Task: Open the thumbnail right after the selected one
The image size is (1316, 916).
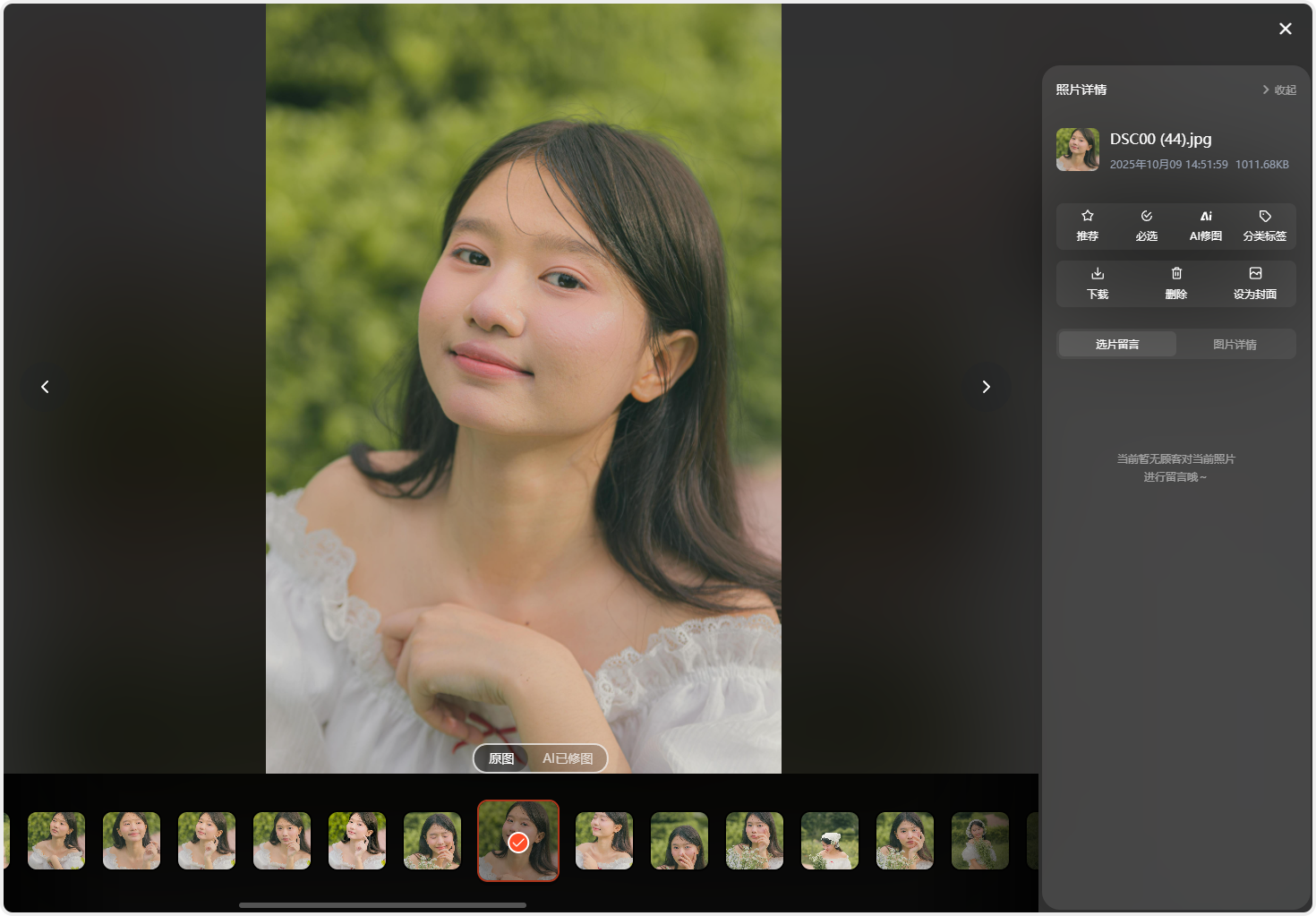Action: pyautogui.click(x=604, y=841)
